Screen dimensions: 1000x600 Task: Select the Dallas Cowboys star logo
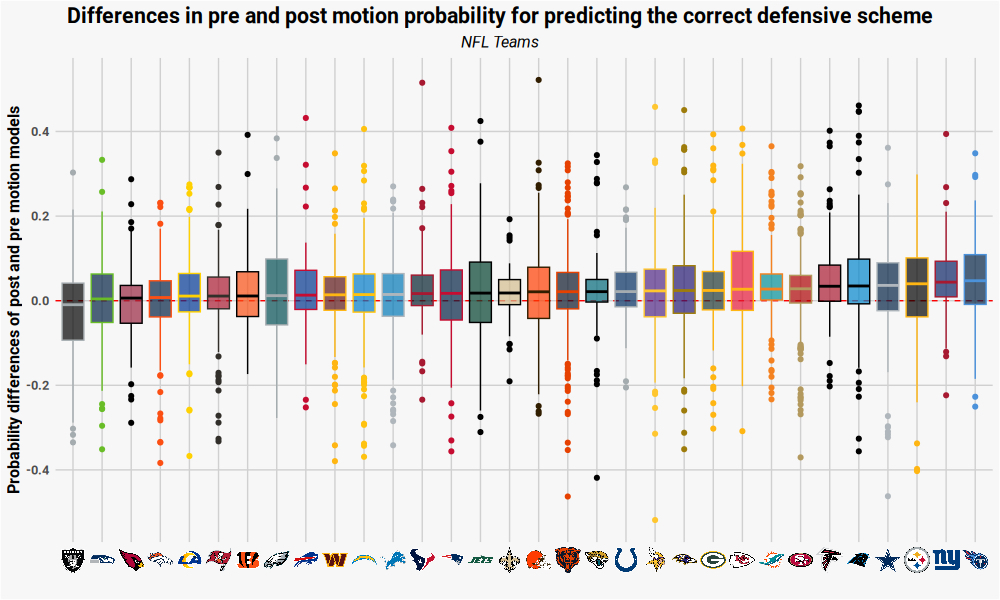(x=888, y=559)
